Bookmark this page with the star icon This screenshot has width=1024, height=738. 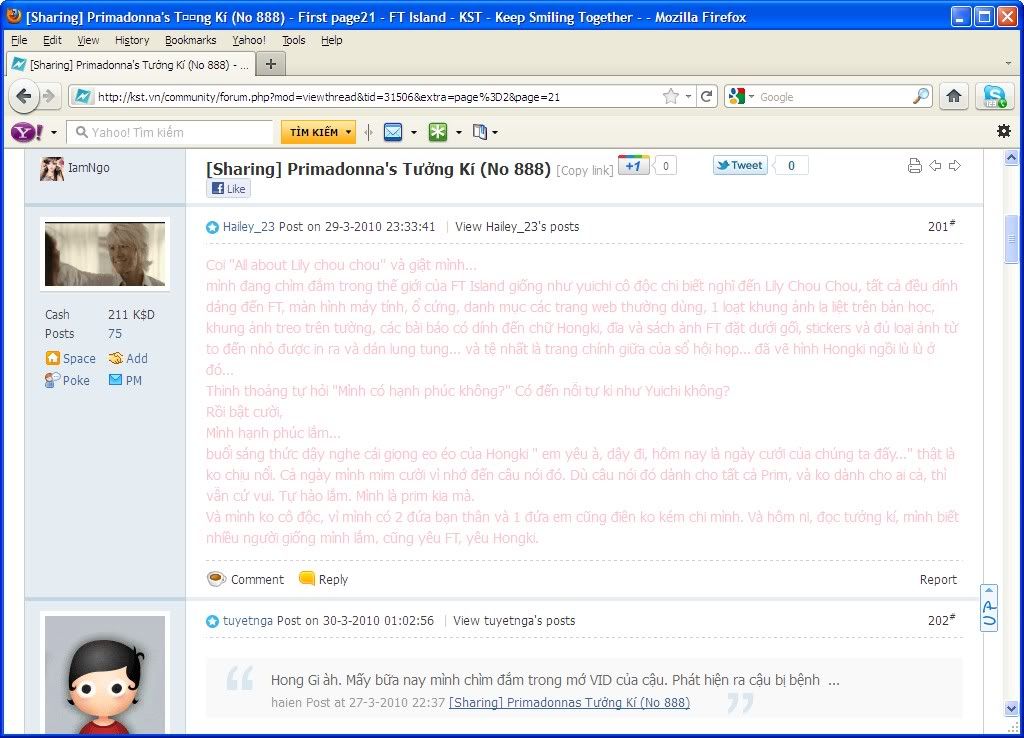pyautogui.click(x=671, y=97)
